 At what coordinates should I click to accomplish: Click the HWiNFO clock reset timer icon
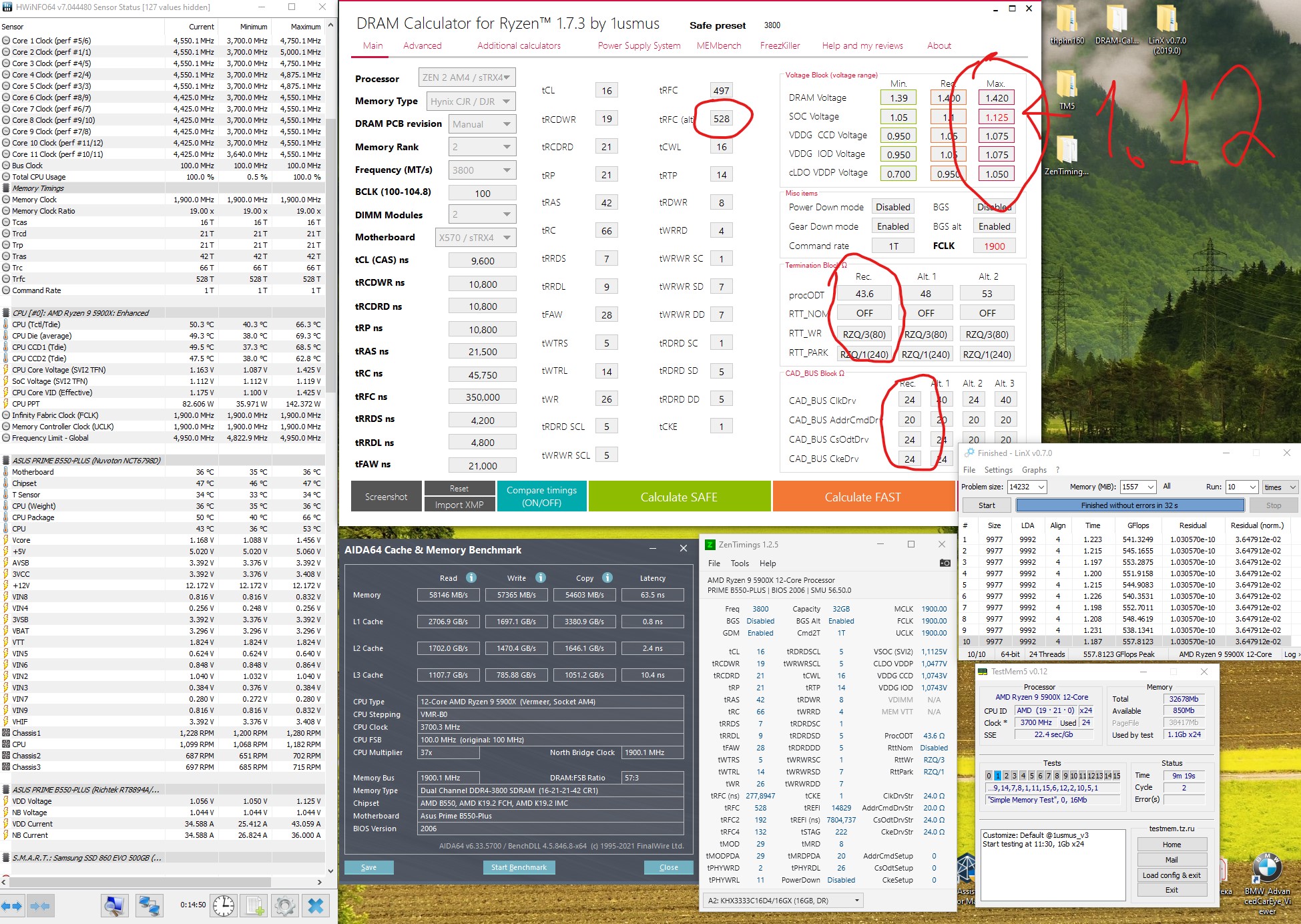pyautogui.click(x=224, y=906)
